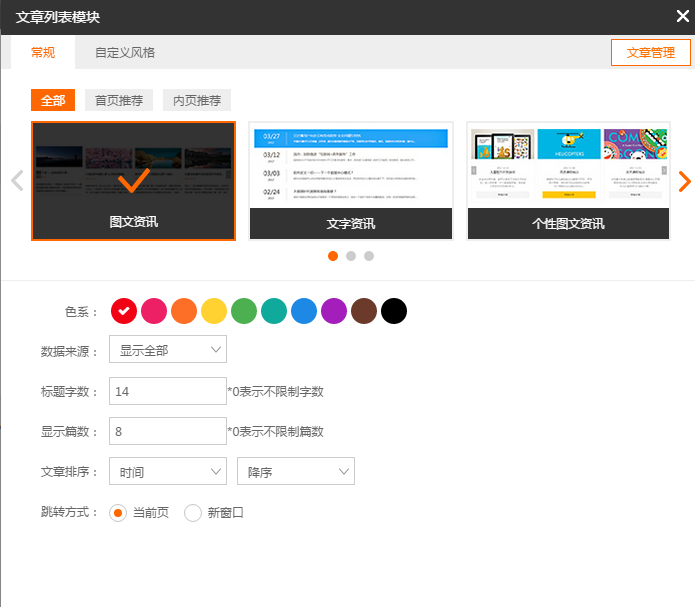Open the 数据来源 dropdown
The image size is (695, 607).
167,349
